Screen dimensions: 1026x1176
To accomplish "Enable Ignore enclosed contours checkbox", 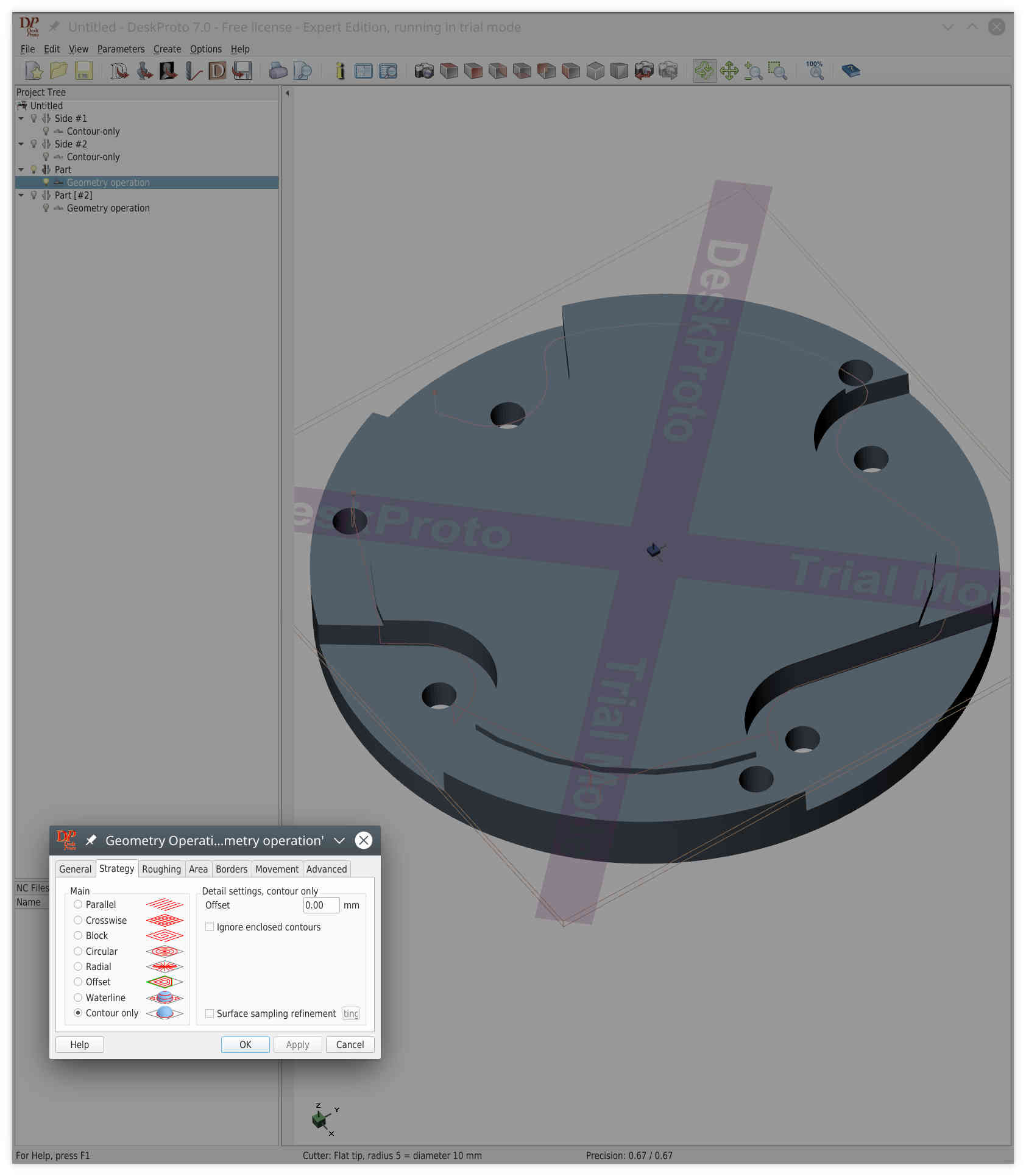I will click(210, 927).
